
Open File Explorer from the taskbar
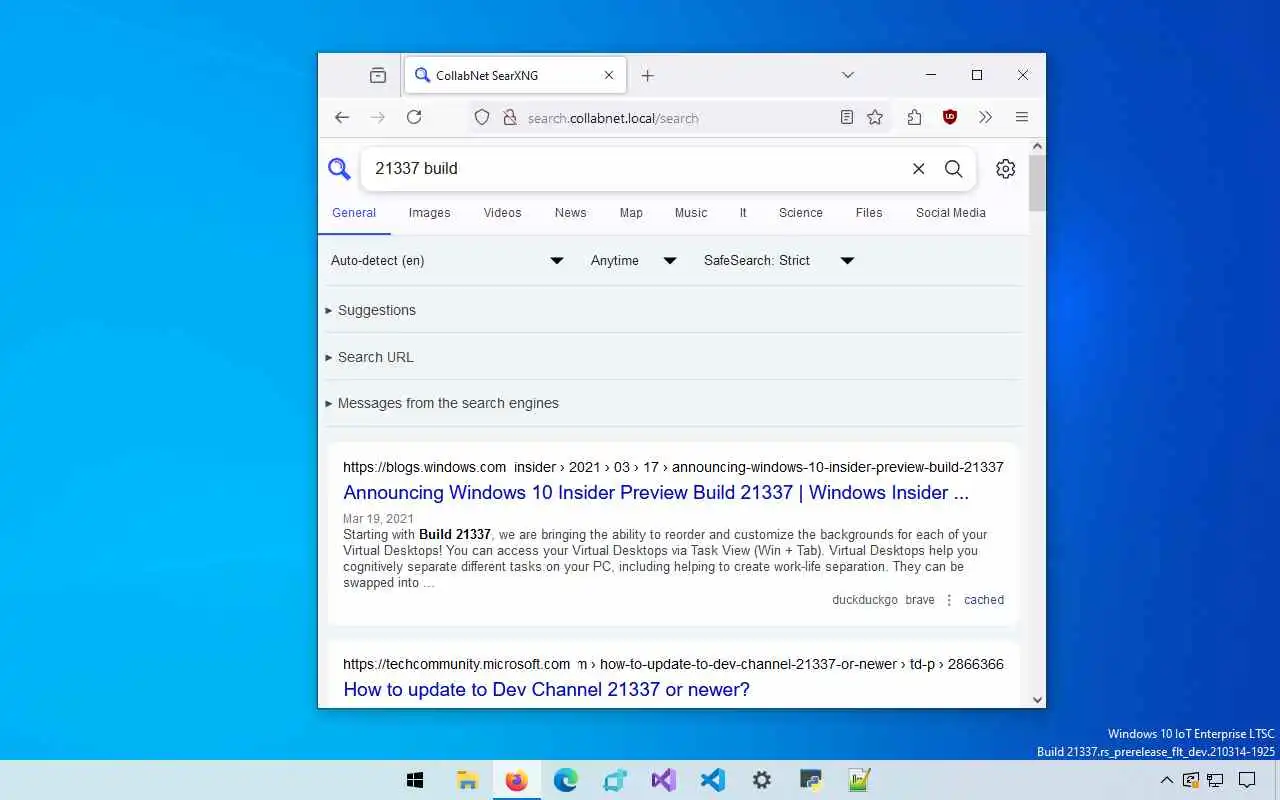(x=467, y=780)
